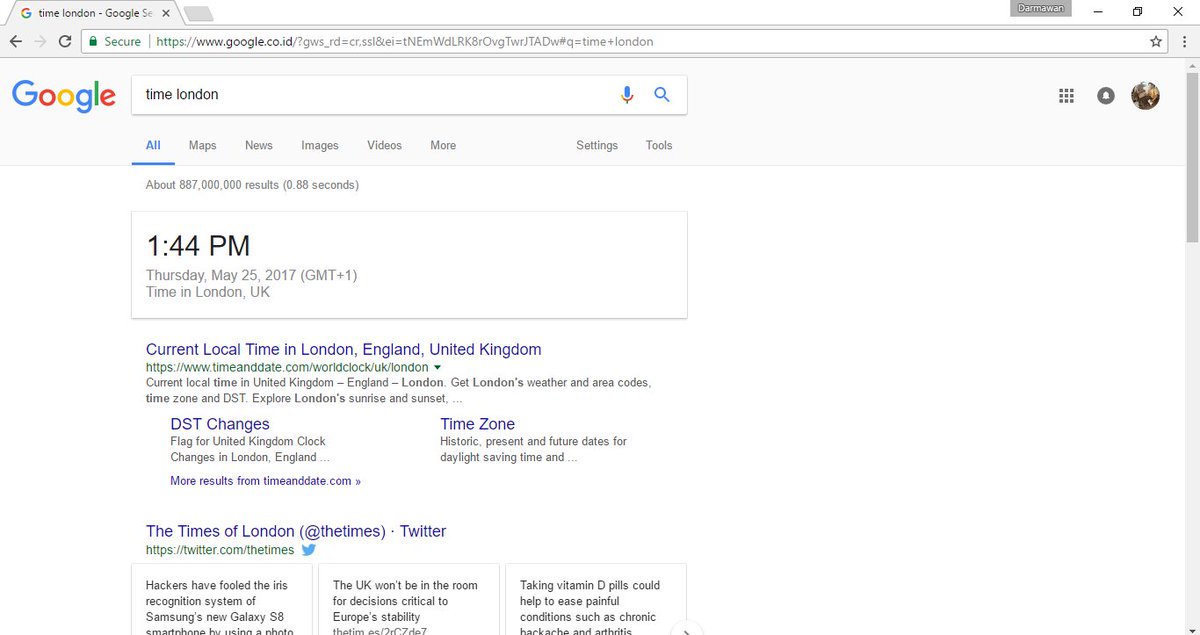Click the browser forward arrow

point(41,42)
